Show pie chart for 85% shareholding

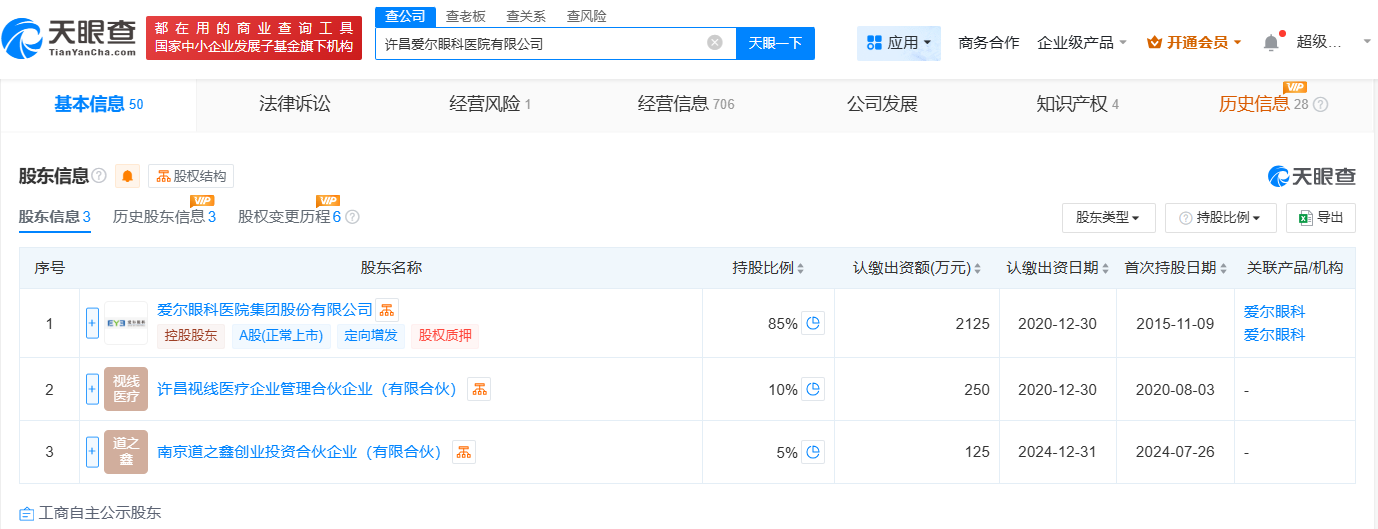point(813,323)
